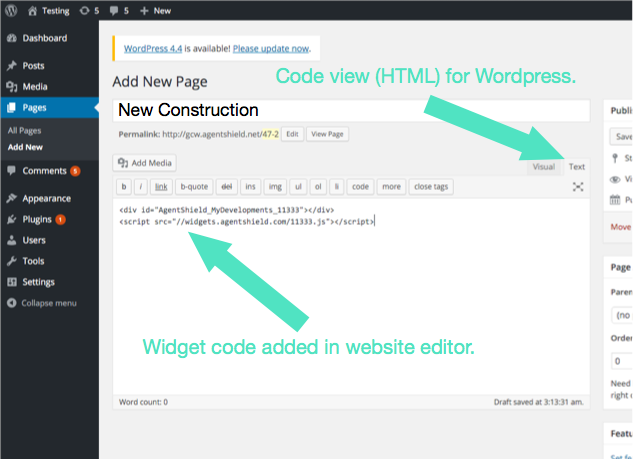Open the Settings menu
The image size is (633, 459).
click(x=38, y=282)
